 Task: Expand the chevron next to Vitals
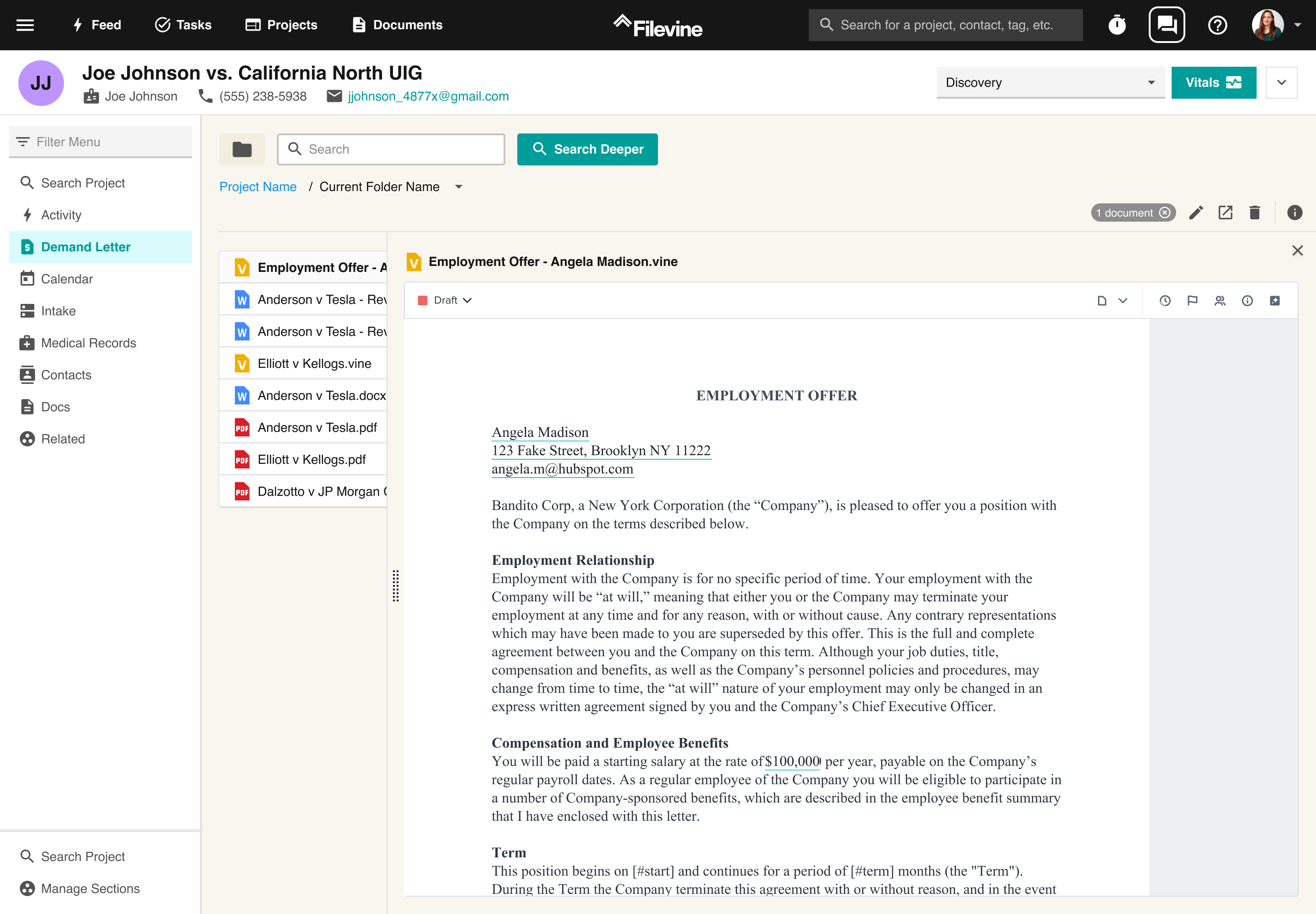point(1281,82)
